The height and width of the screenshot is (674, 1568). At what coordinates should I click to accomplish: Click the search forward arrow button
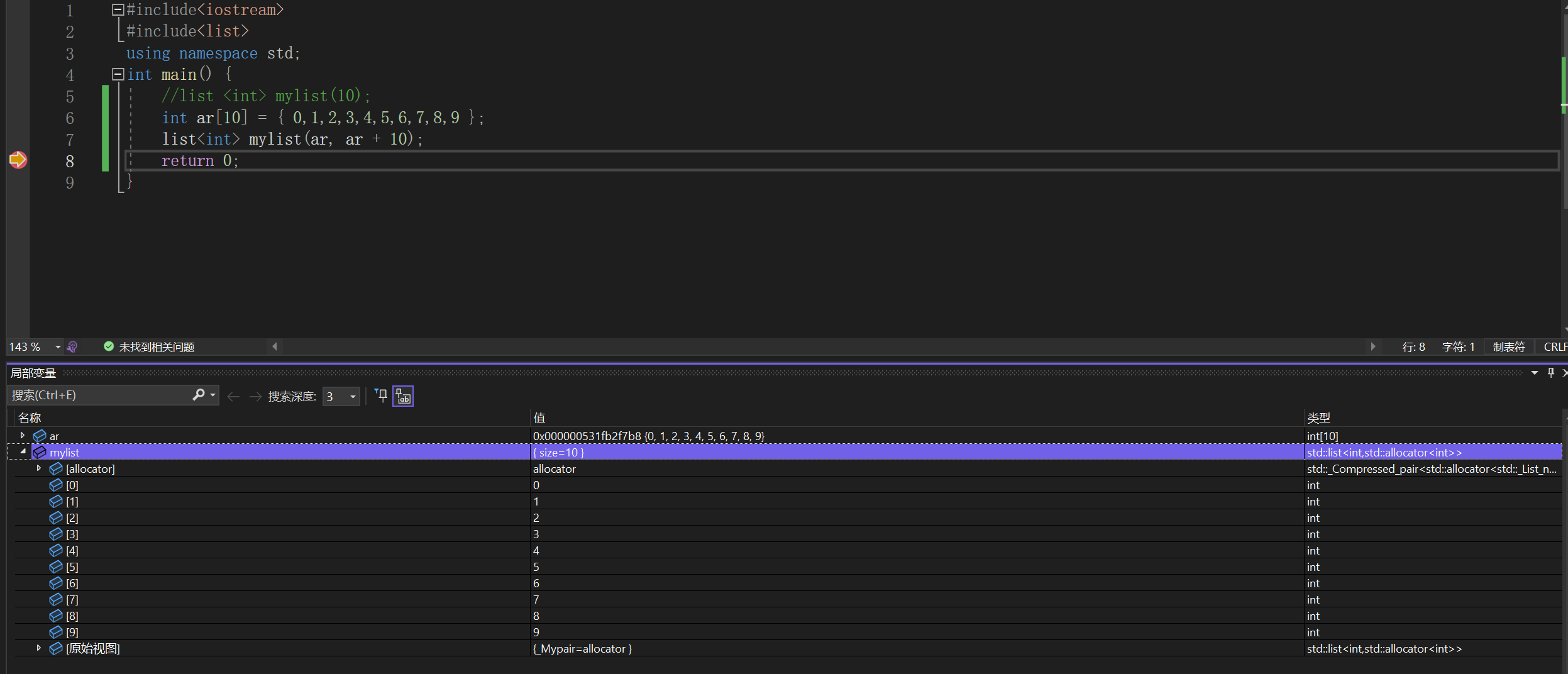pos(255,396)
